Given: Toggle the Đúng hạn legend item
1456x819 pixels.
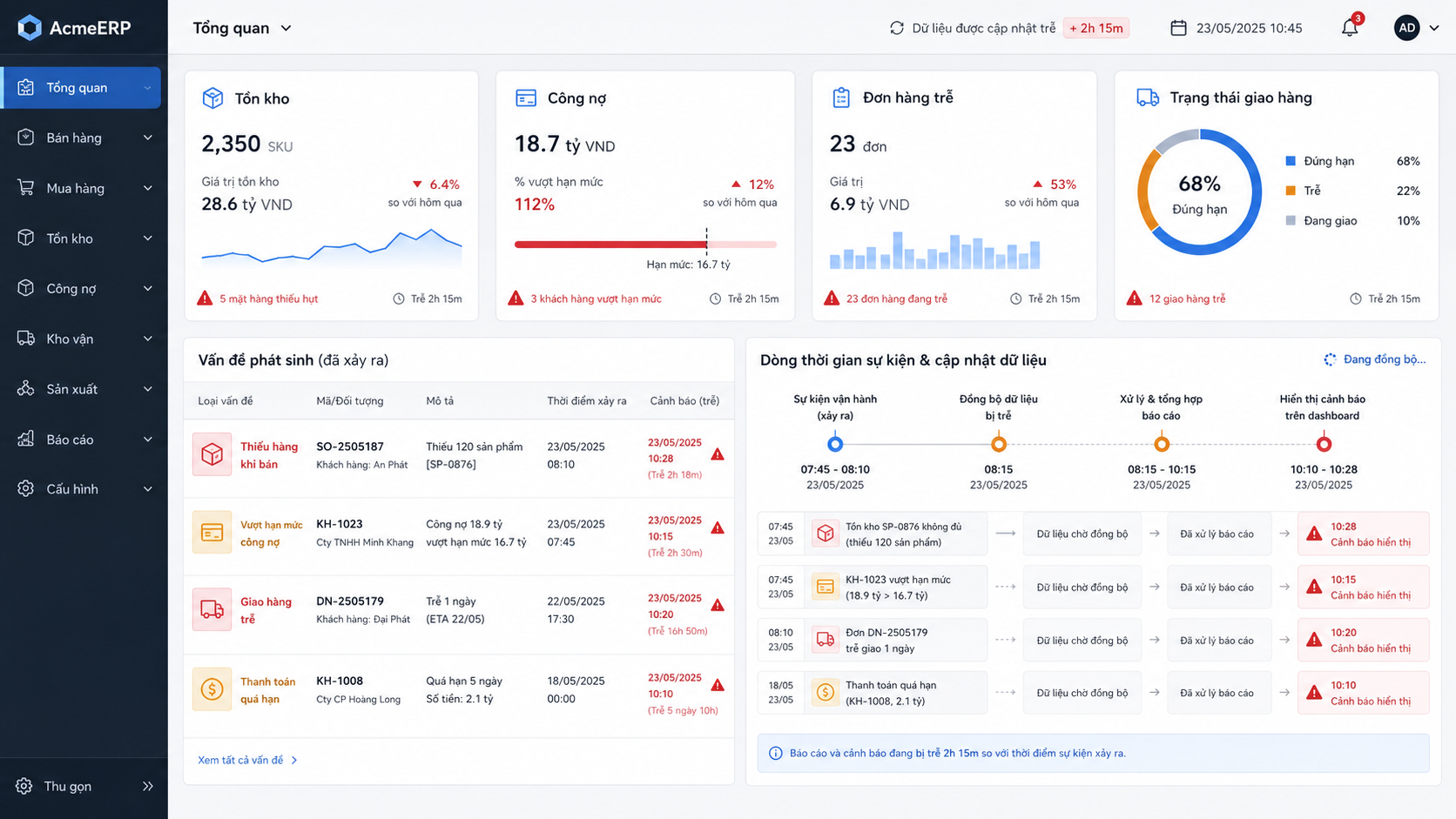Looking at the screenshot, I should point(1320,161).
